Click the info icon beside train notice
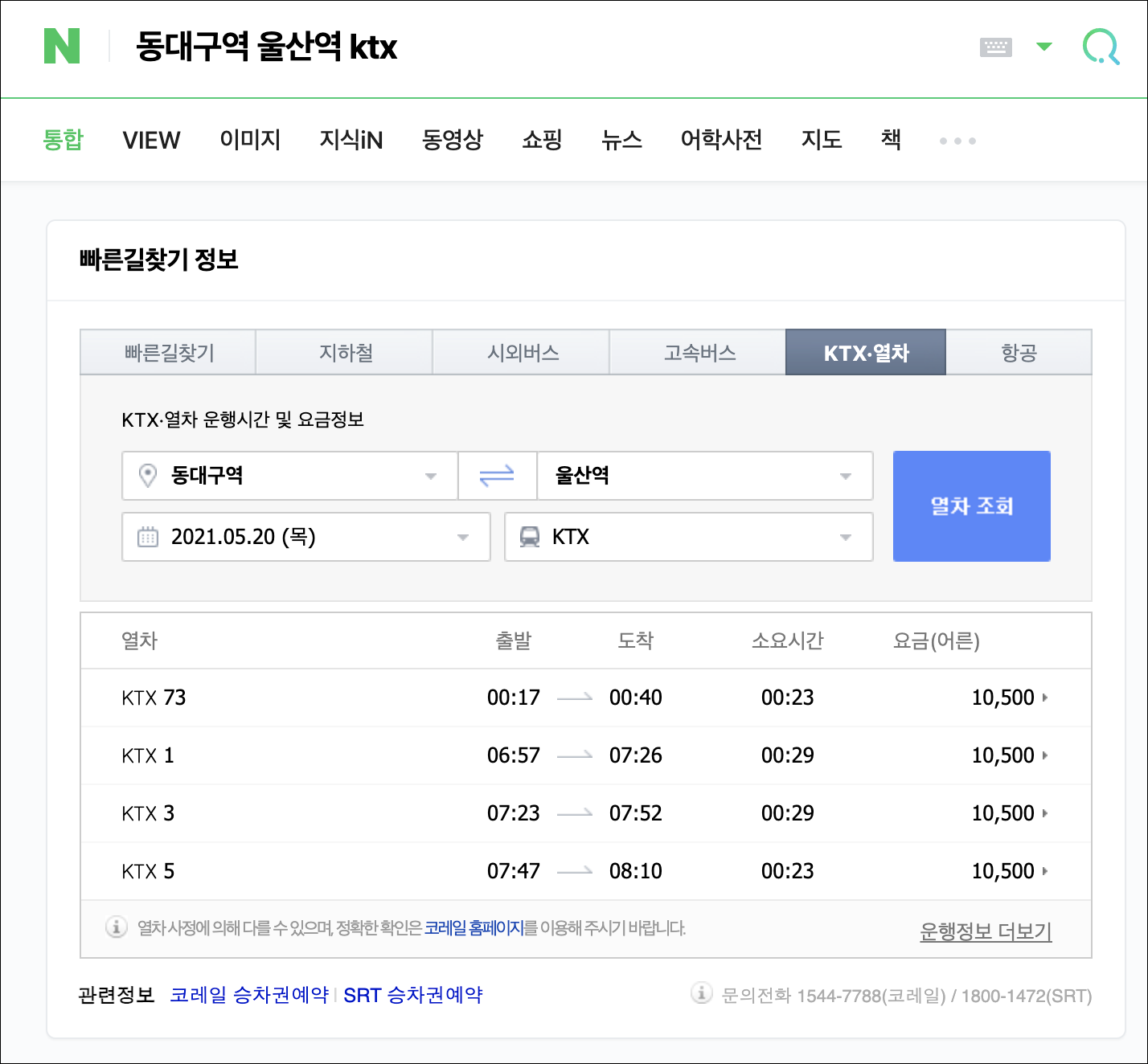Viewport: 1148px width, 1064px height. pos(117,927)
